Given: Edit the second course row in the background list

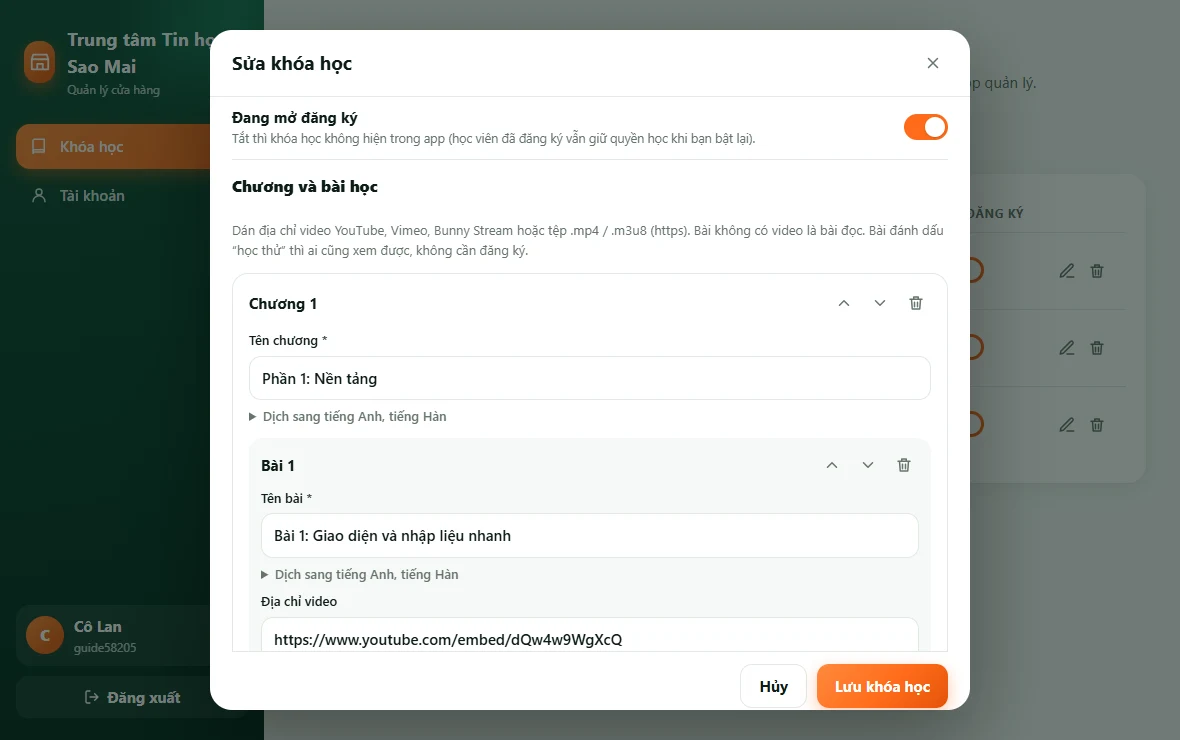Looking at the screenshot, I should 1067,348.
